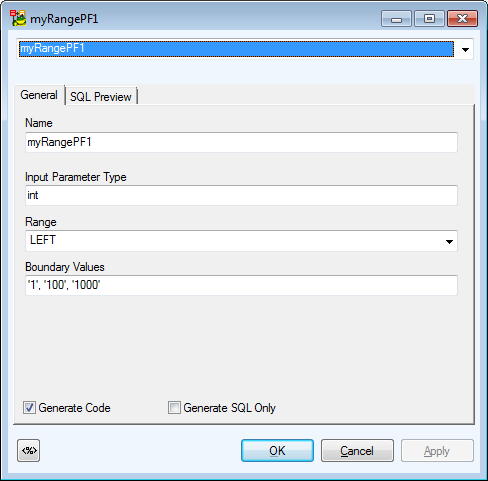Expand the Range LEFT dropdown
The height and width of the screenshot is (481, 488).
[449, 241]
